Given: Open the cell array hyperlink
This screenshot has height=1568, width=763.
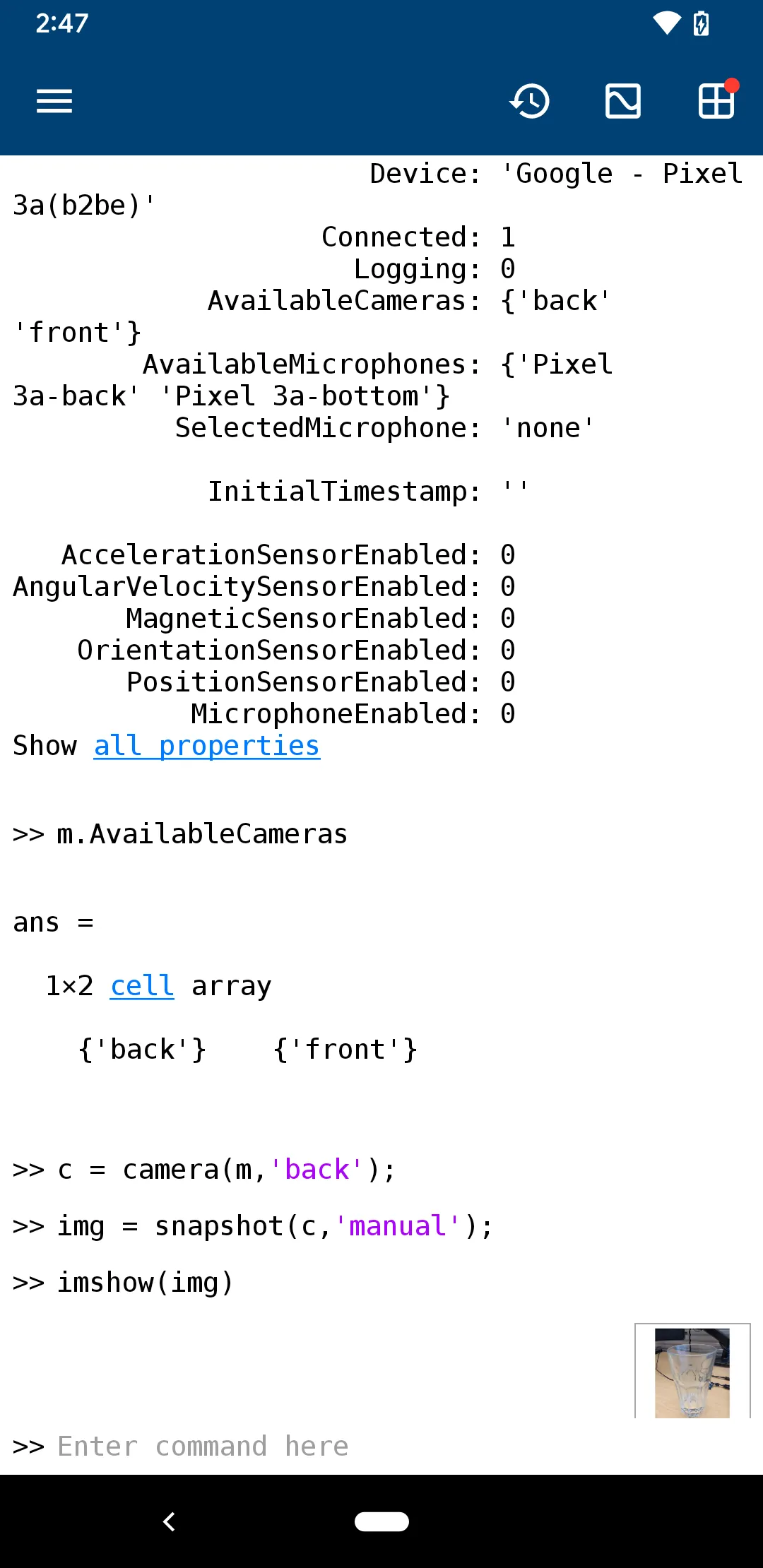Looking at the screenshot, I should (x=141, y=985).
